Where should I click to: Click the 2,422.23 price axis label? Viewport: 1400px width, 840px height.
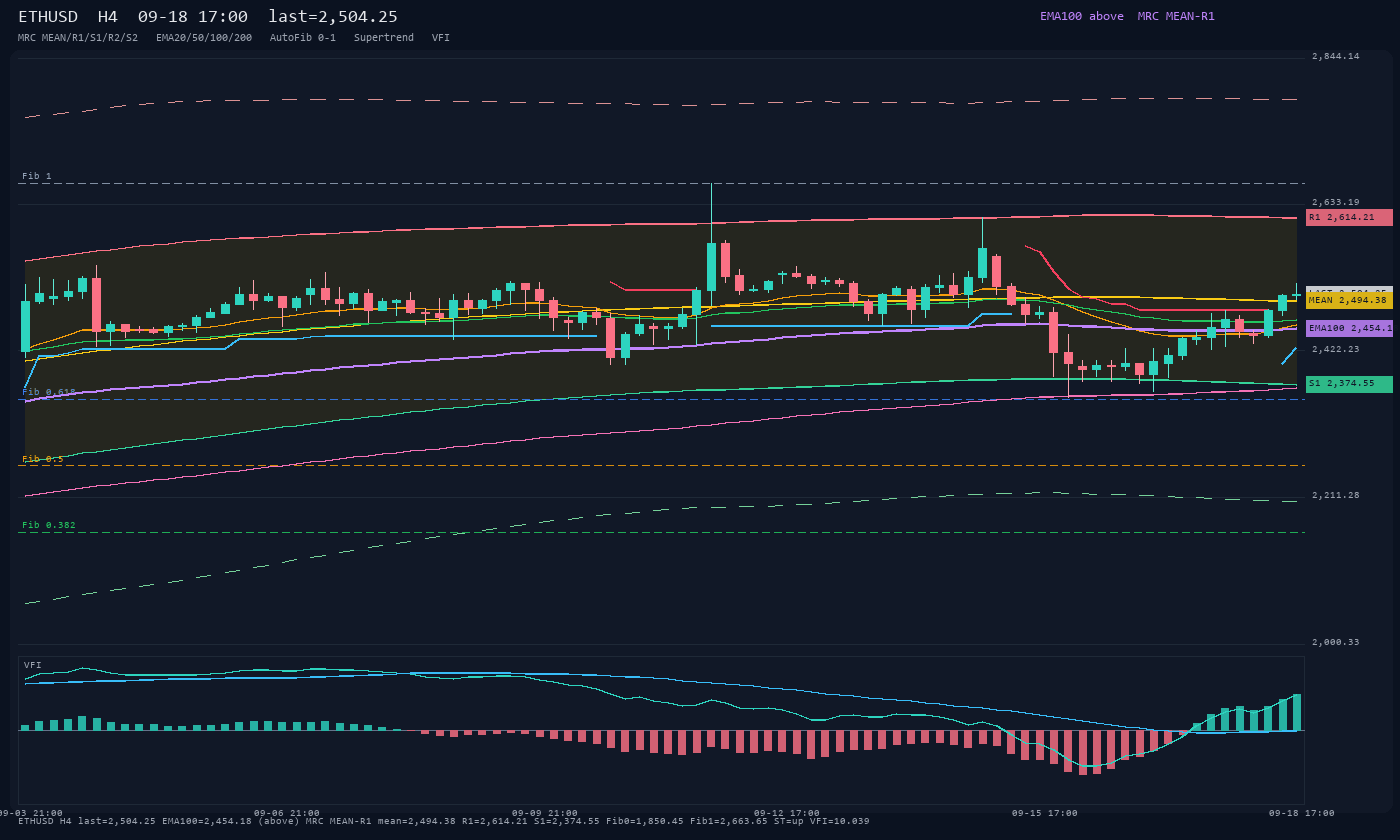click(1336, 349)
